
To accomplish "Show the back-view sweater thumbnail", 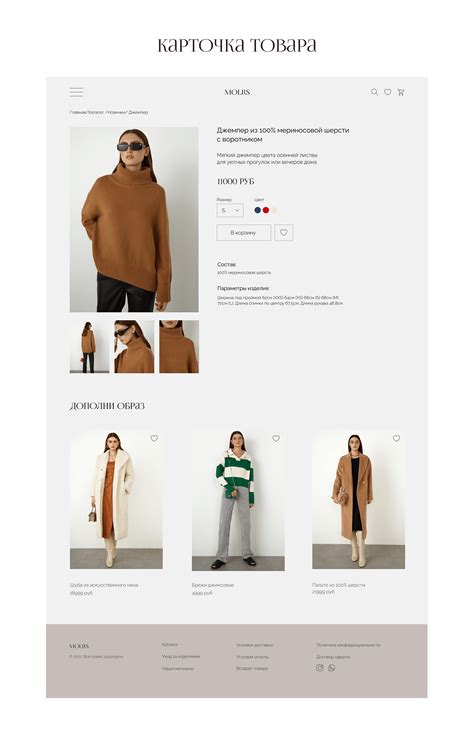I will [89, 346].
